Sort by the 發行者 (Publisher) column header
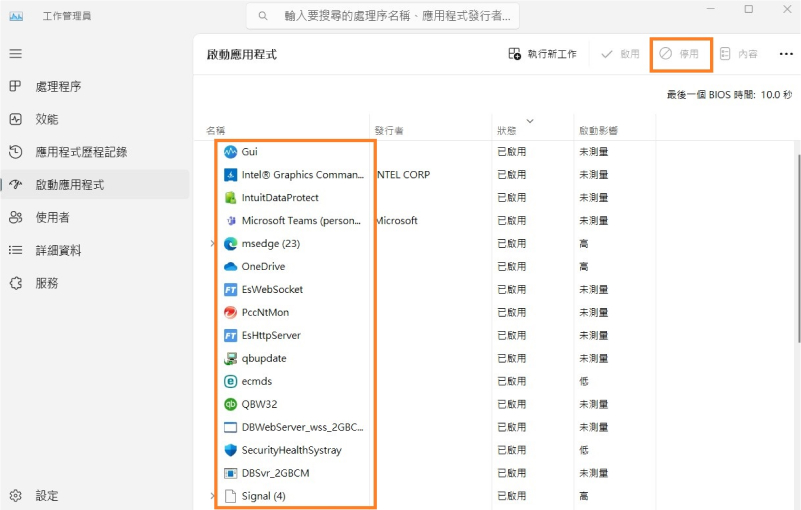This screenshot has width=801, height=510. point(389,131)
